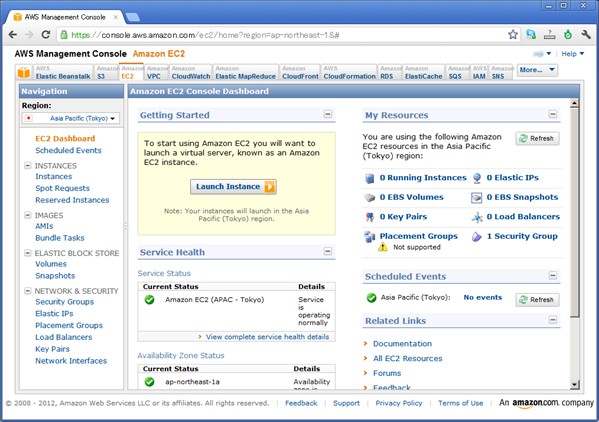The width and height of the screenshot is (599, 422).
Task: Bookmark the page with the star icon
Action: (x=513, y=35)
